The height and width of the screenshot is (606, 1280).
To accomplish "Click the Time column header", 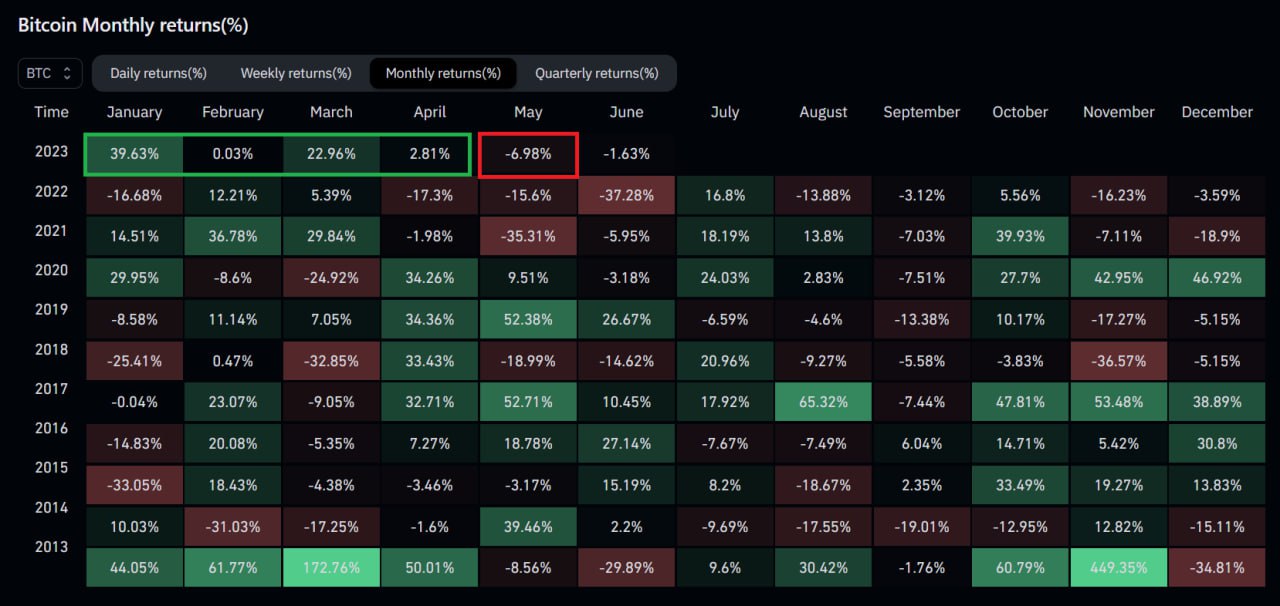I will (51, 112).
